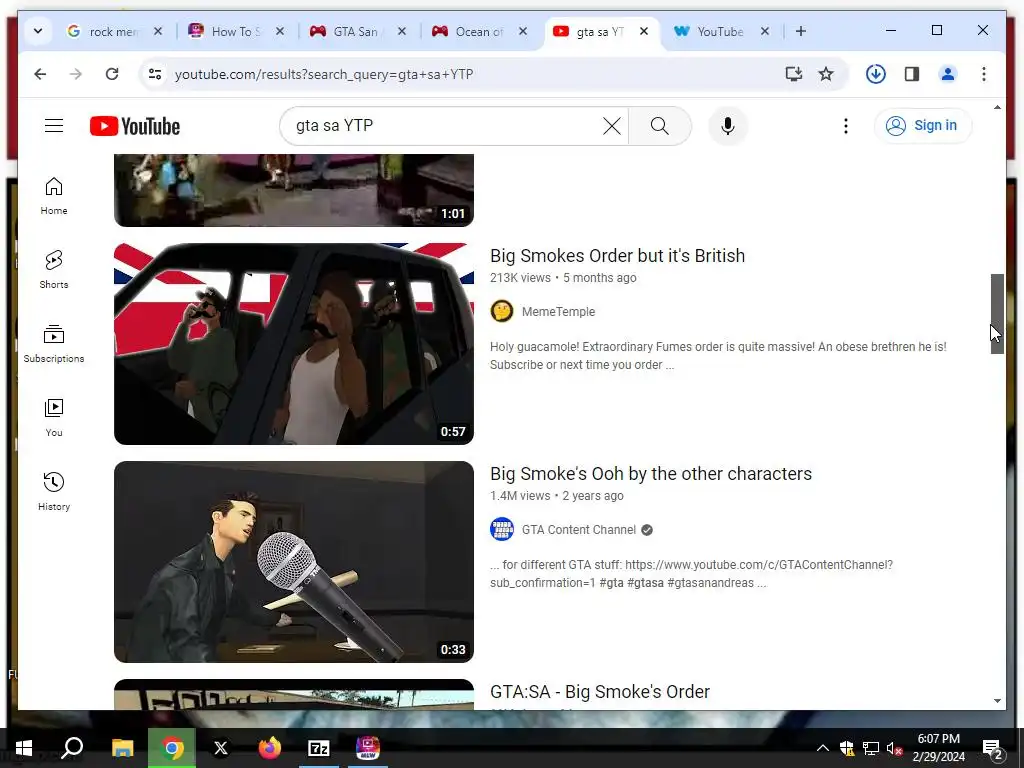Open Shorts in the sidebar
This screenshot has height=768, width=1024.
[x=54, y=270]
